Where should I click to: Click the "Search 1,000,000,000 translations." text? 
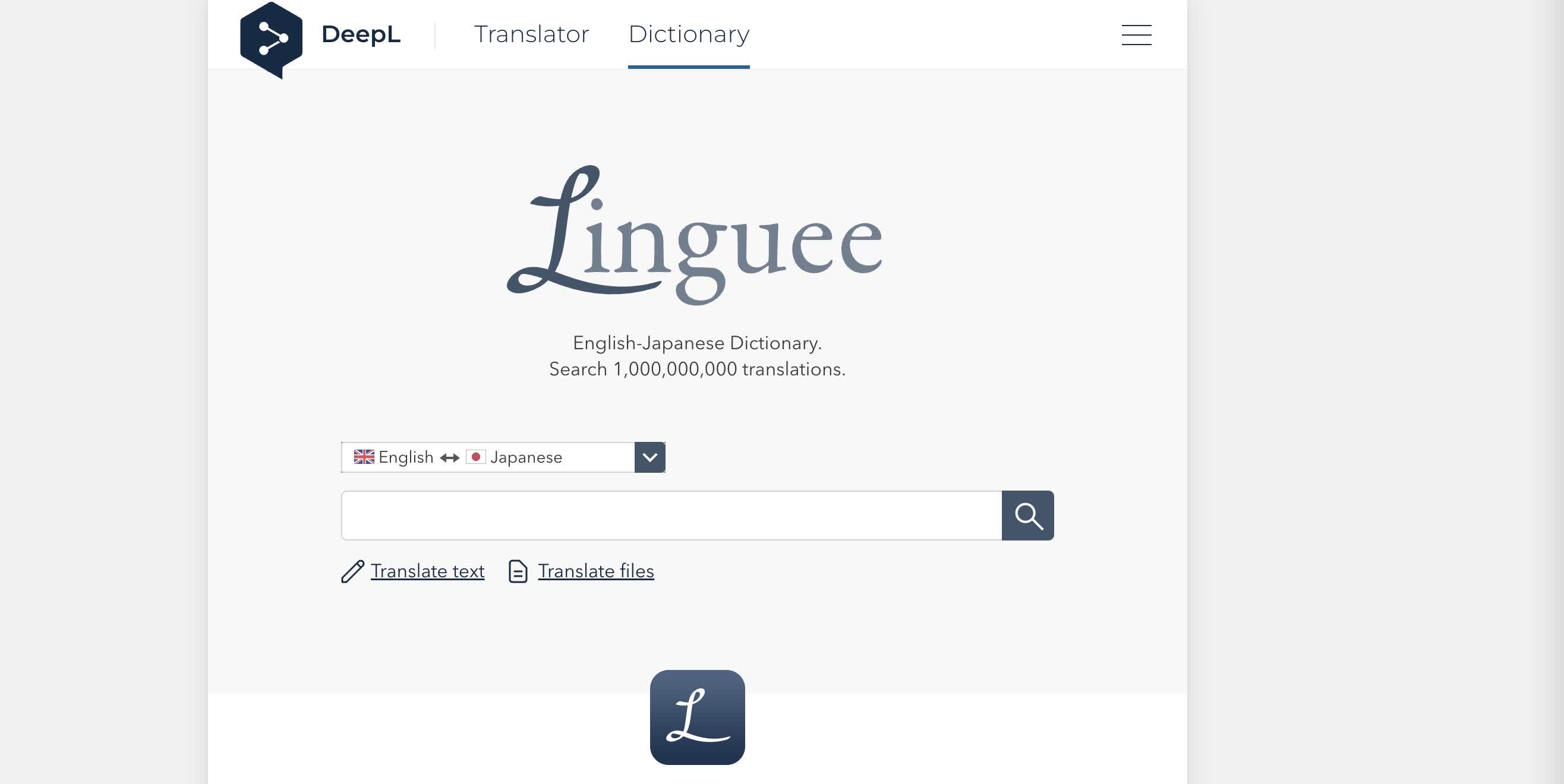697,369
